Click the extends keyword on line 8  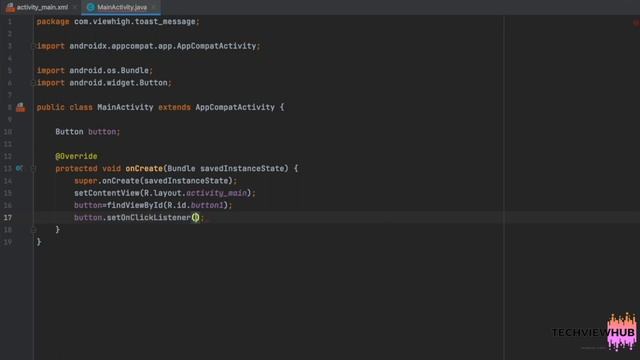pyautogui.click(x=174, y=107)
